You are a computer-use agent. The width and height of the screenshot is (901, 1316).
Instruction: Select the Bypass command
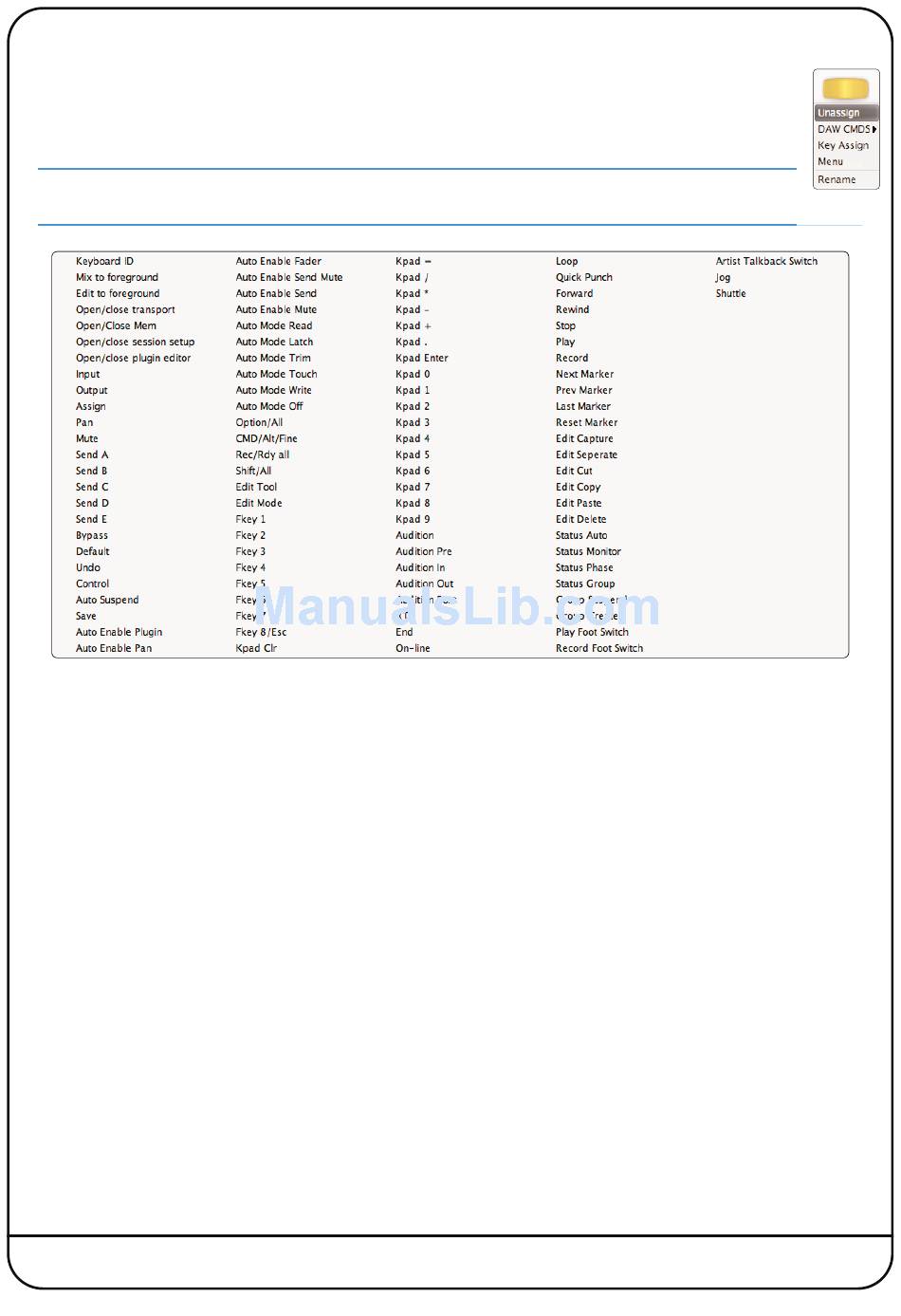(92, 535)
